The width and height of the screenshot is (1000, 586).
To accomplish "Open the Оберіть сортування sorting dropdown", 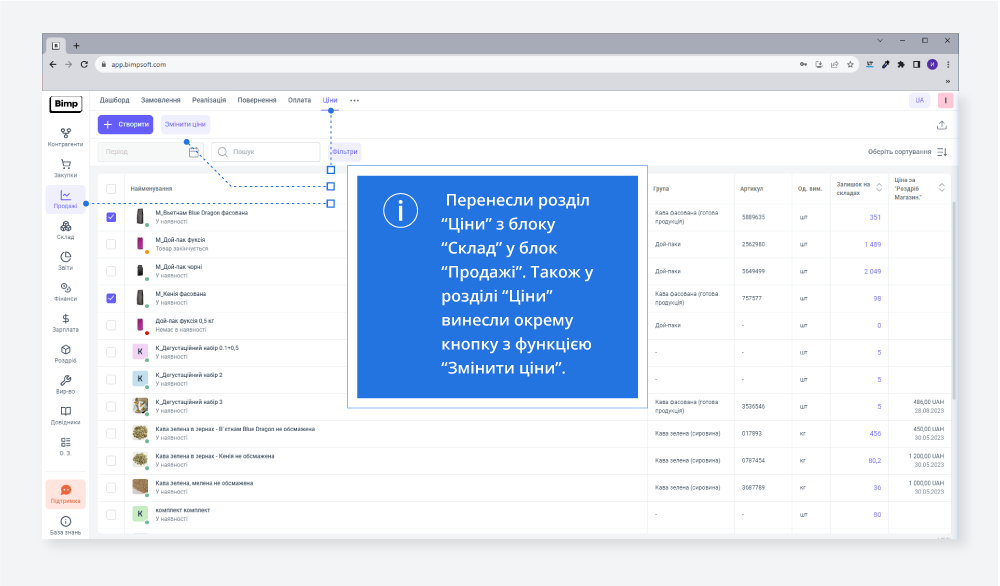I will point(907,152).
